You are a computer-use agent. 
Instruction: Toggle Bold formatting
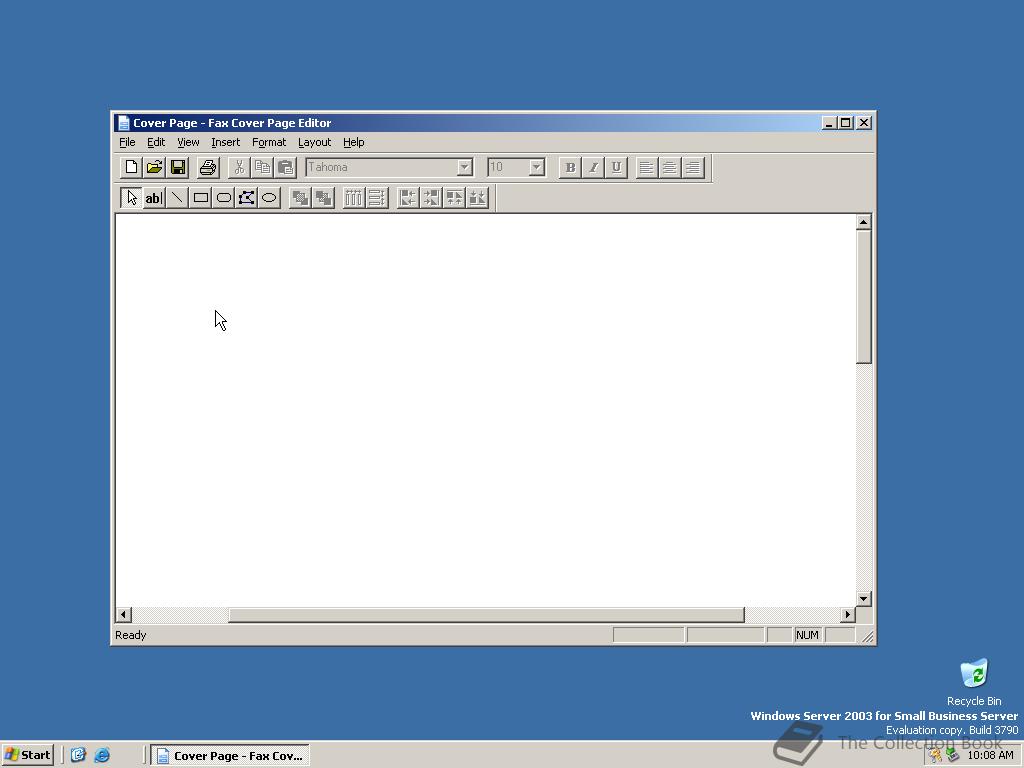[570, 167]
